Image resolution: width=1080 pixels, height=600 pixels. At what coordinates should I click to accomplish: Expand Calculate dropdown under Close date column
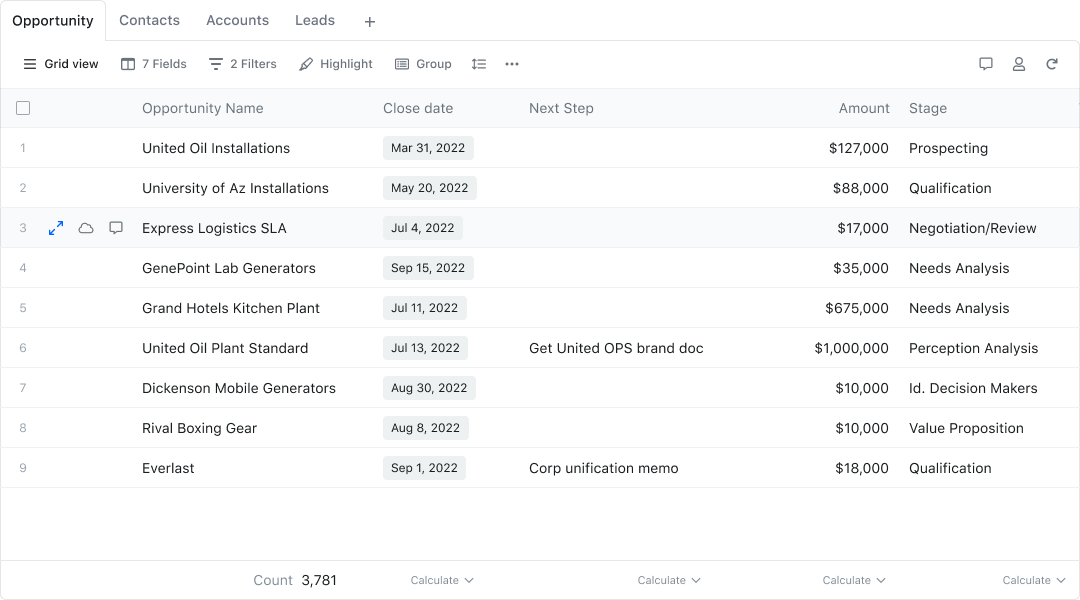coord(442,580)
